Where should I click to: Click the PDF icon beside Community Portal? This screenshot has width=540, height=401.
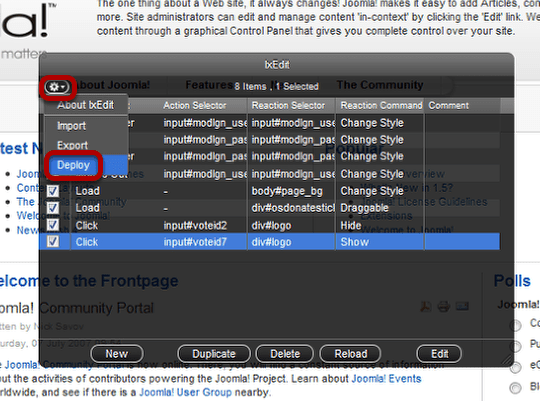(426, 306)
